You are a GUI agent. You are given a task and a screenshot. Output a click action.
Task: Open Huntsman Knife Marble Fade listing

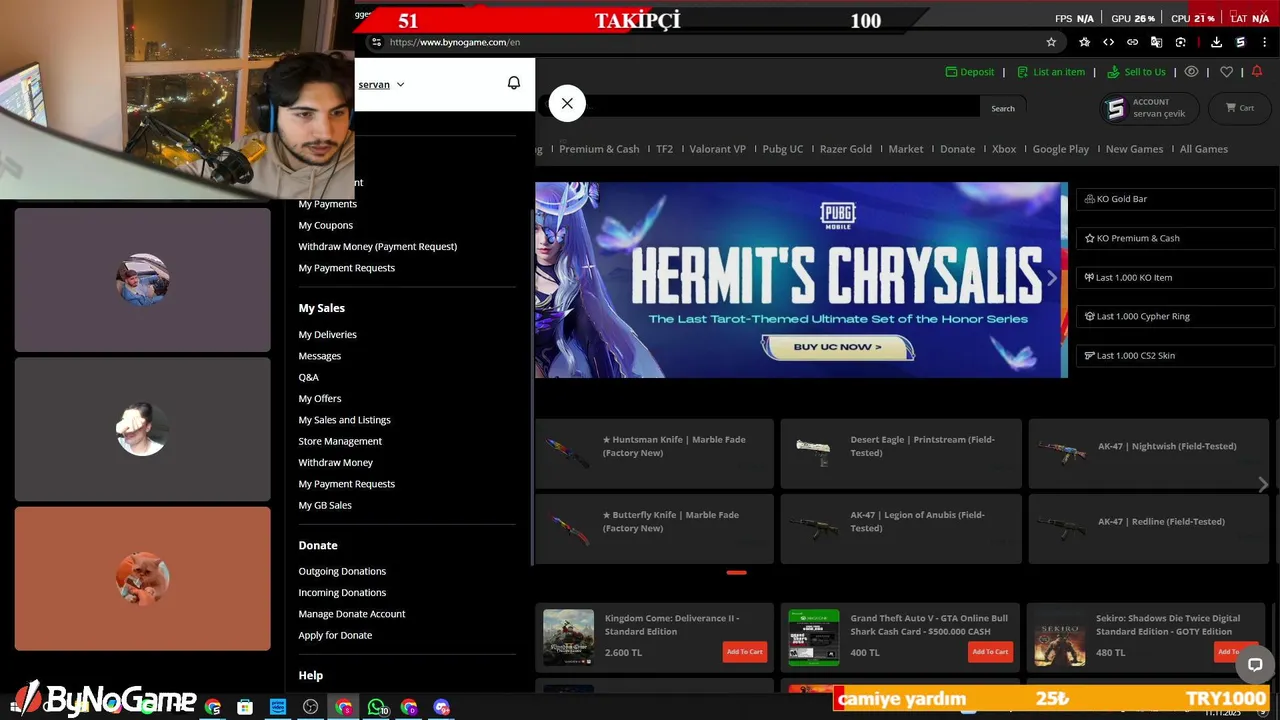point(654,453)
